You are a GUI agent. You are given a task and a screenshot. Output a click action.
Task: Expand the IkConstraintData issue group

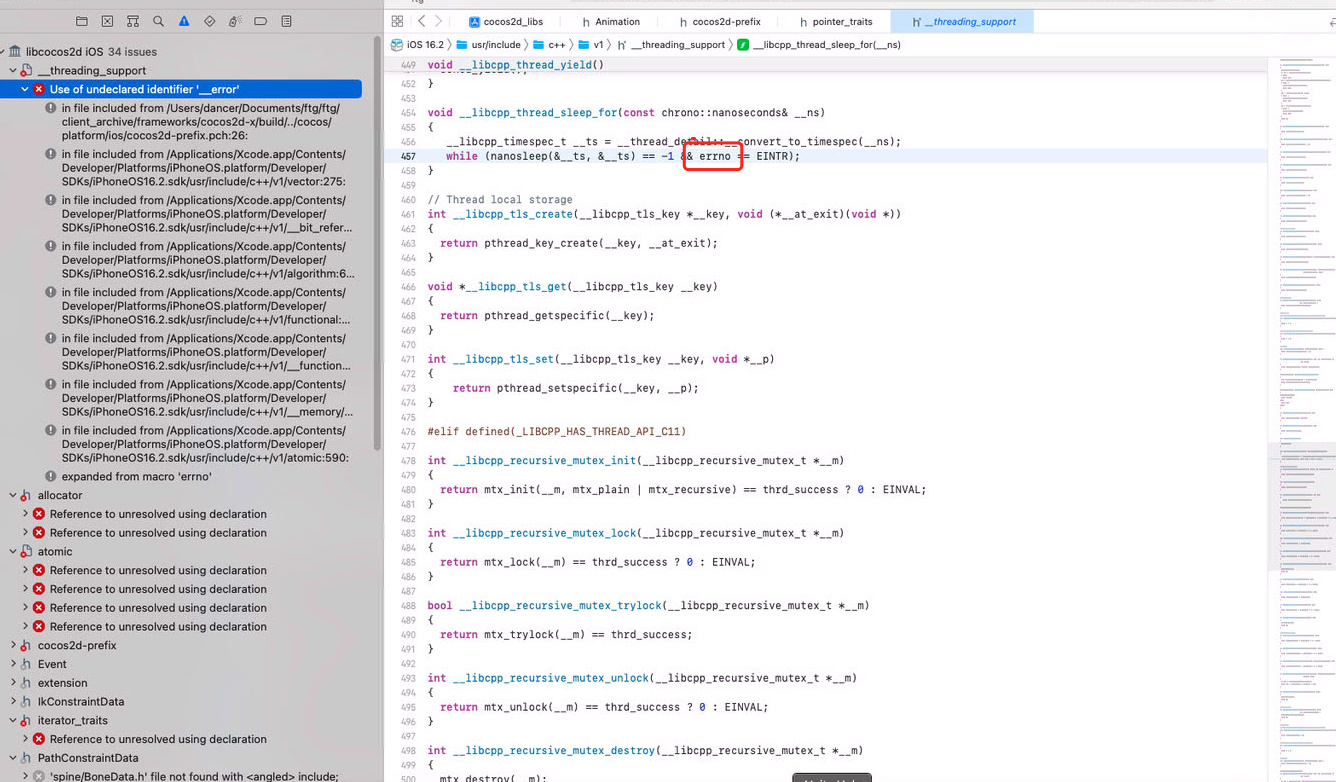13,702
